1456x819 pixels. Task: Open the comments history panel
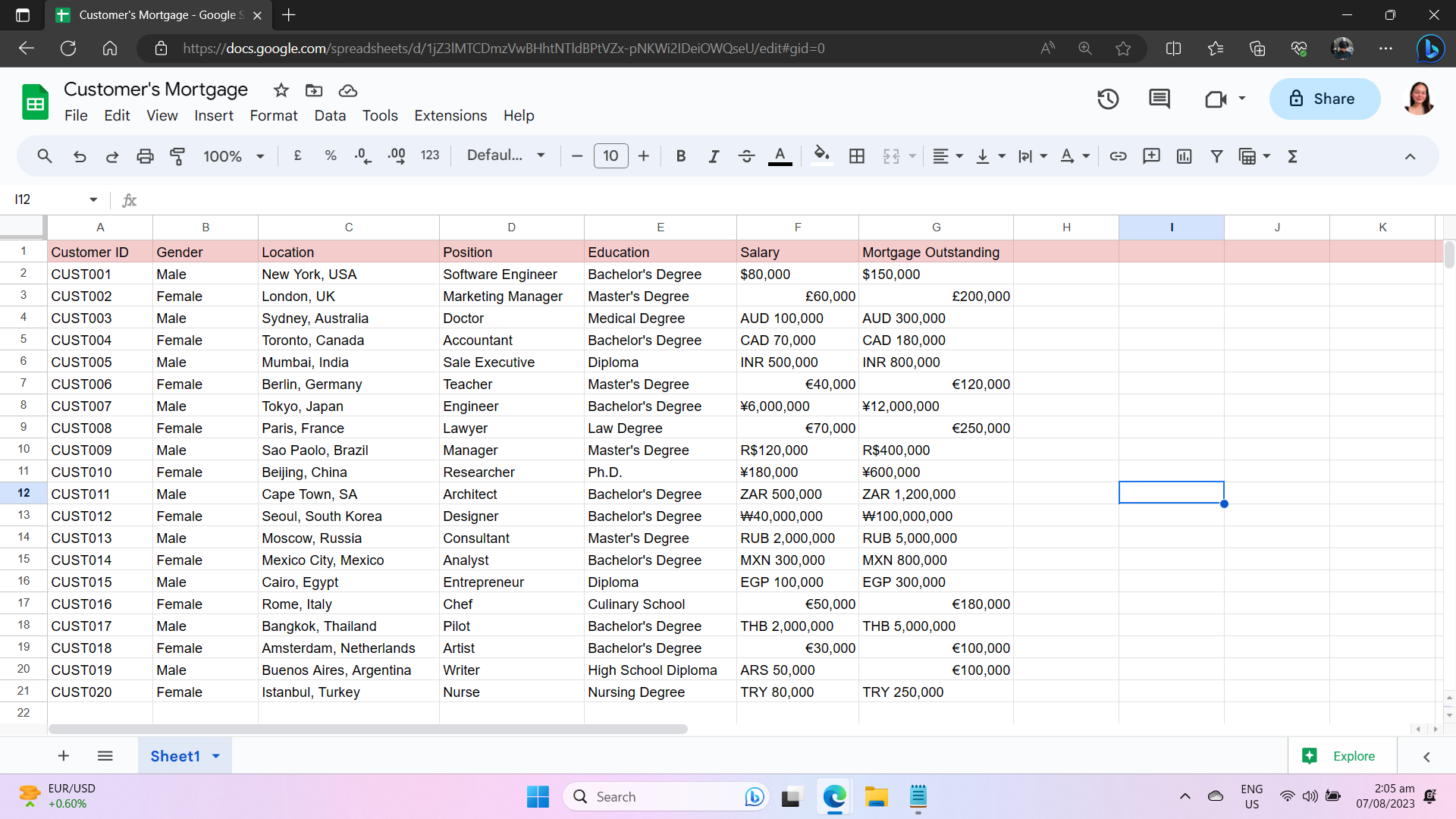click(x=1159, y=99)
